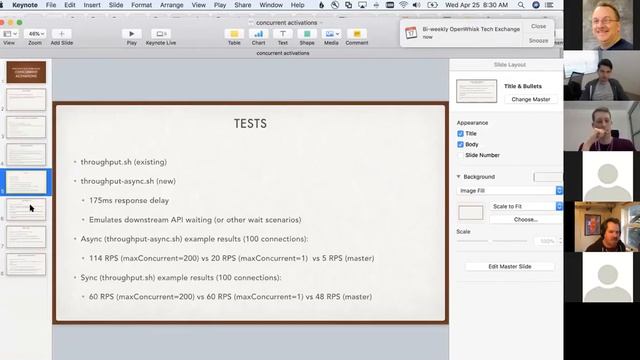Close the OpenWhisk Tech Exchange notification
Viewport: 640px width, 360px height.
tap(538, 26)
